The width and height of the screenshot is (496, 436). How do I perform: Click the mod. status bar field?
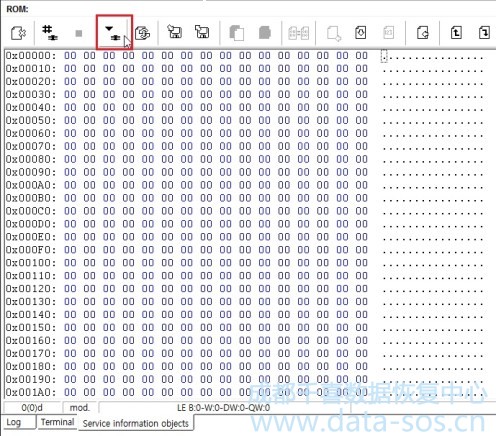coord(79,408)
